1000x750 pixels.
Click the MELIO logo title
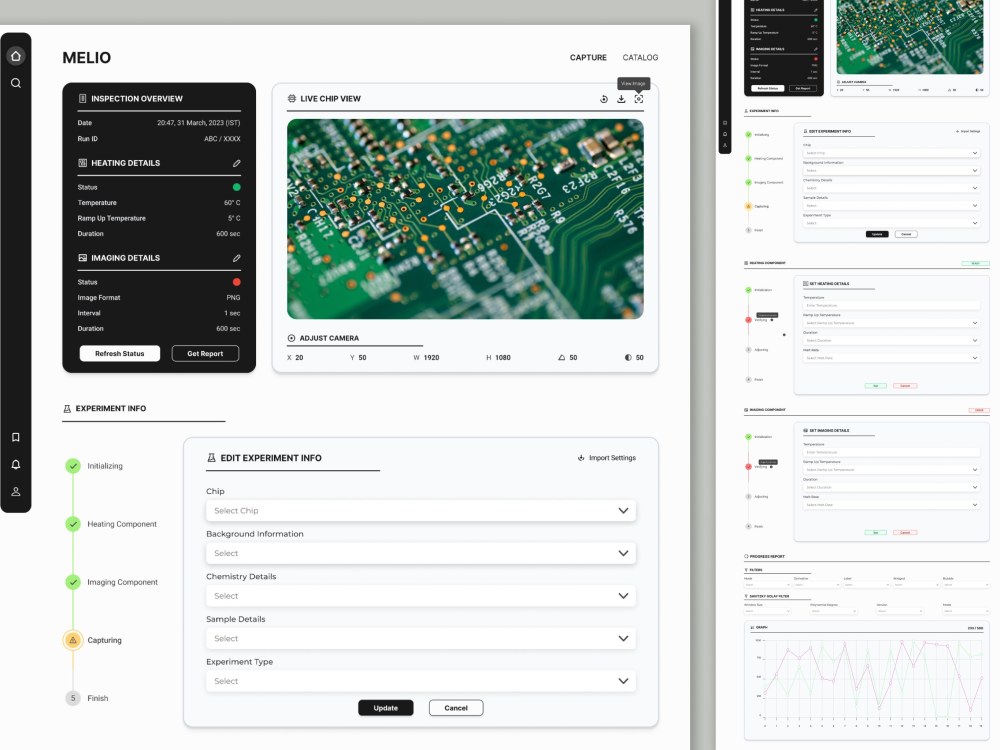point(87,58)
